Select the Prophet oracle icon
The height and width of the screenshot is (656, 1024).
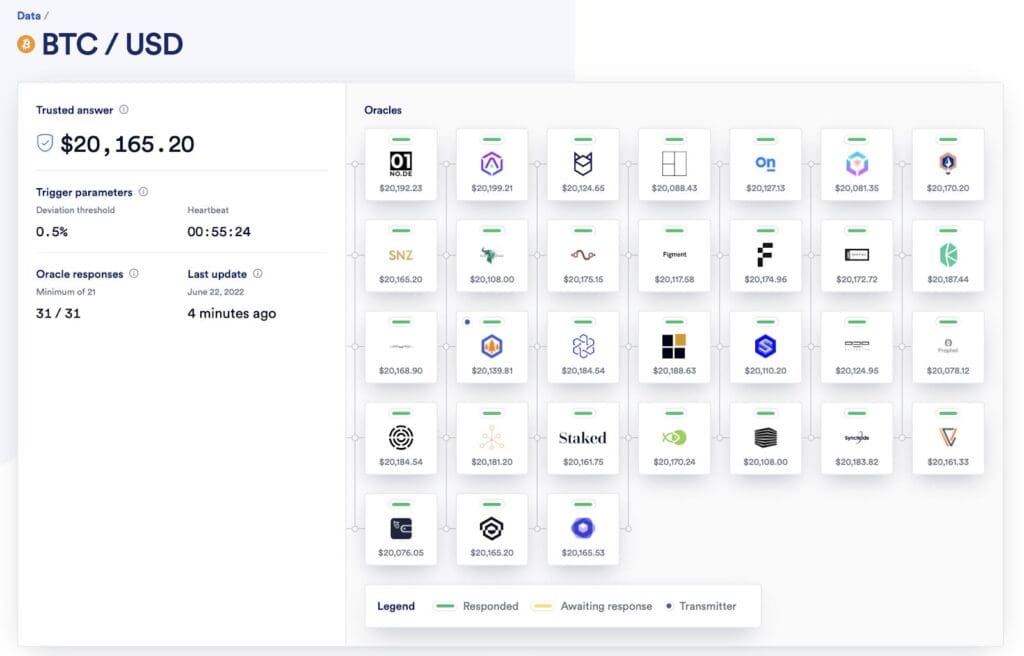[x=948, y=346]
